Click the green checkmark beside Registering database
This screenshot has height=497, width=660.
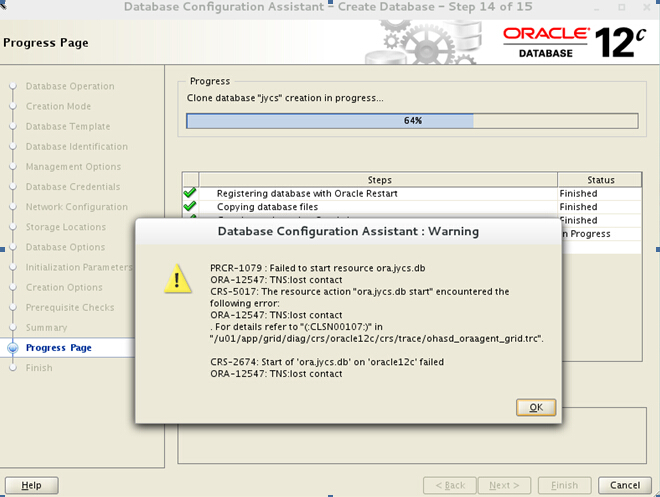(190, 193)
